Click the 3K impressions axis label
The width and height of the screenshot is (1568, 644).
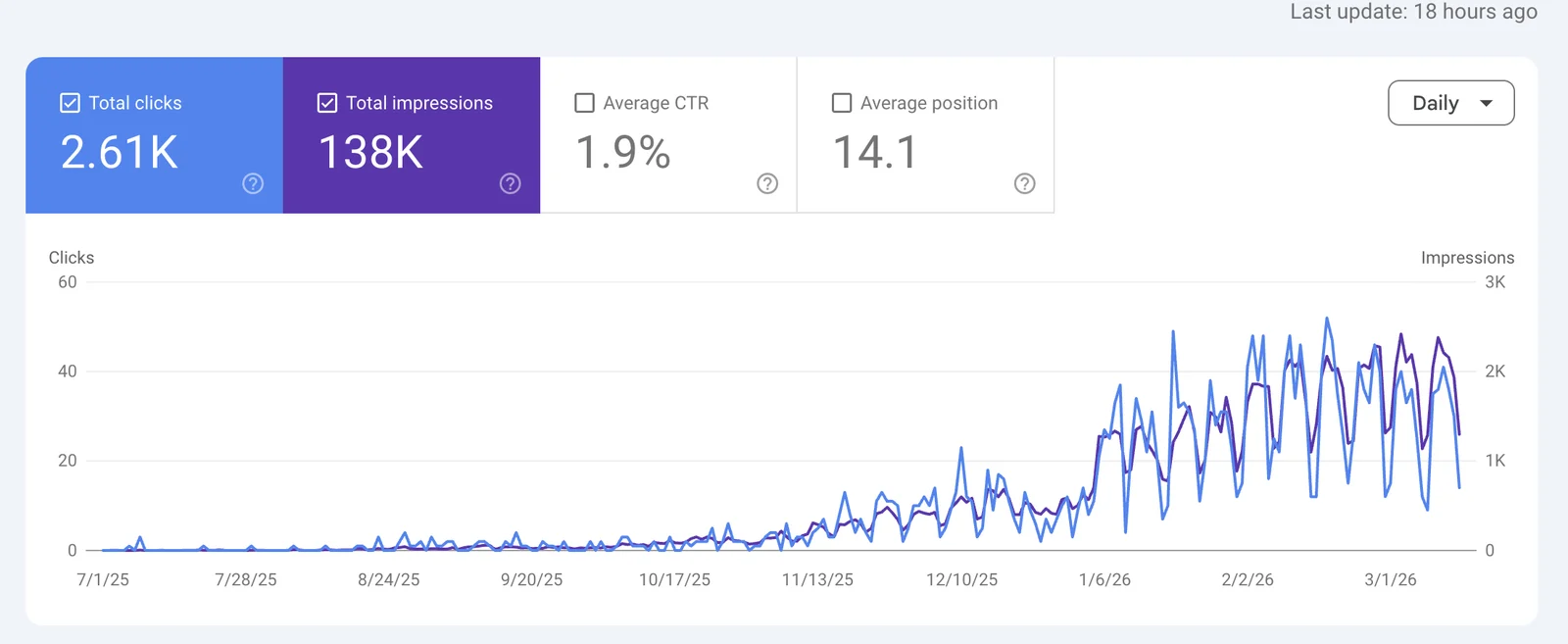(1495, 282)
